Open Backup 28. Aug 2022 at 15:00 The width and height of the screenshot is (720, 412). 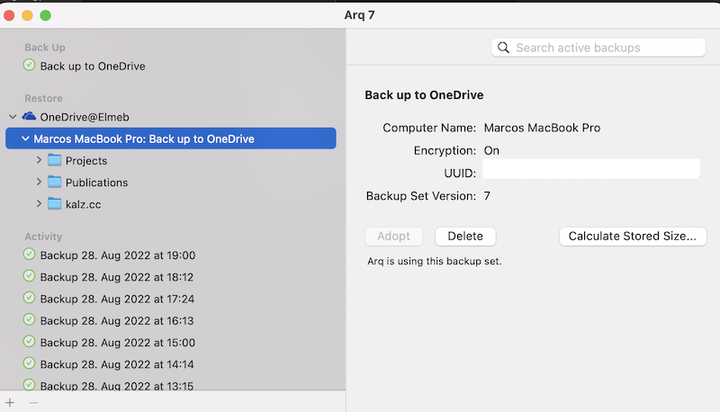118,343
